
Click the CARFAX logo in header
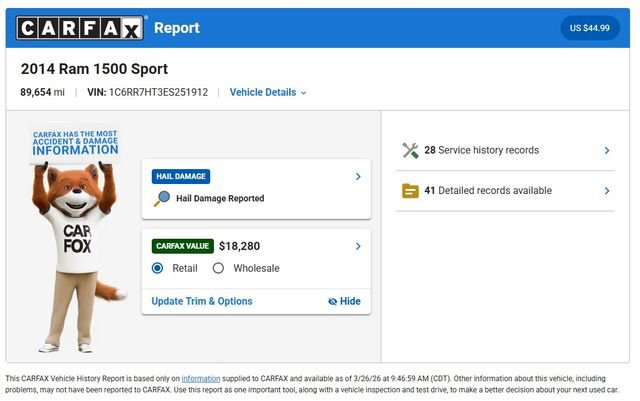coord(80,28)
